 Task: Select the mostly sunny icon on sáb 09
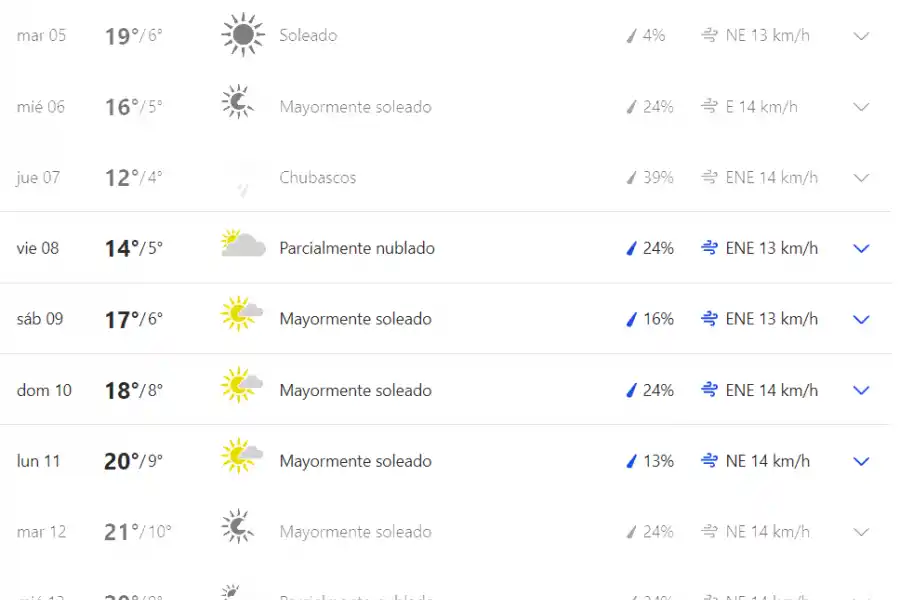click(x=240, y=317)
